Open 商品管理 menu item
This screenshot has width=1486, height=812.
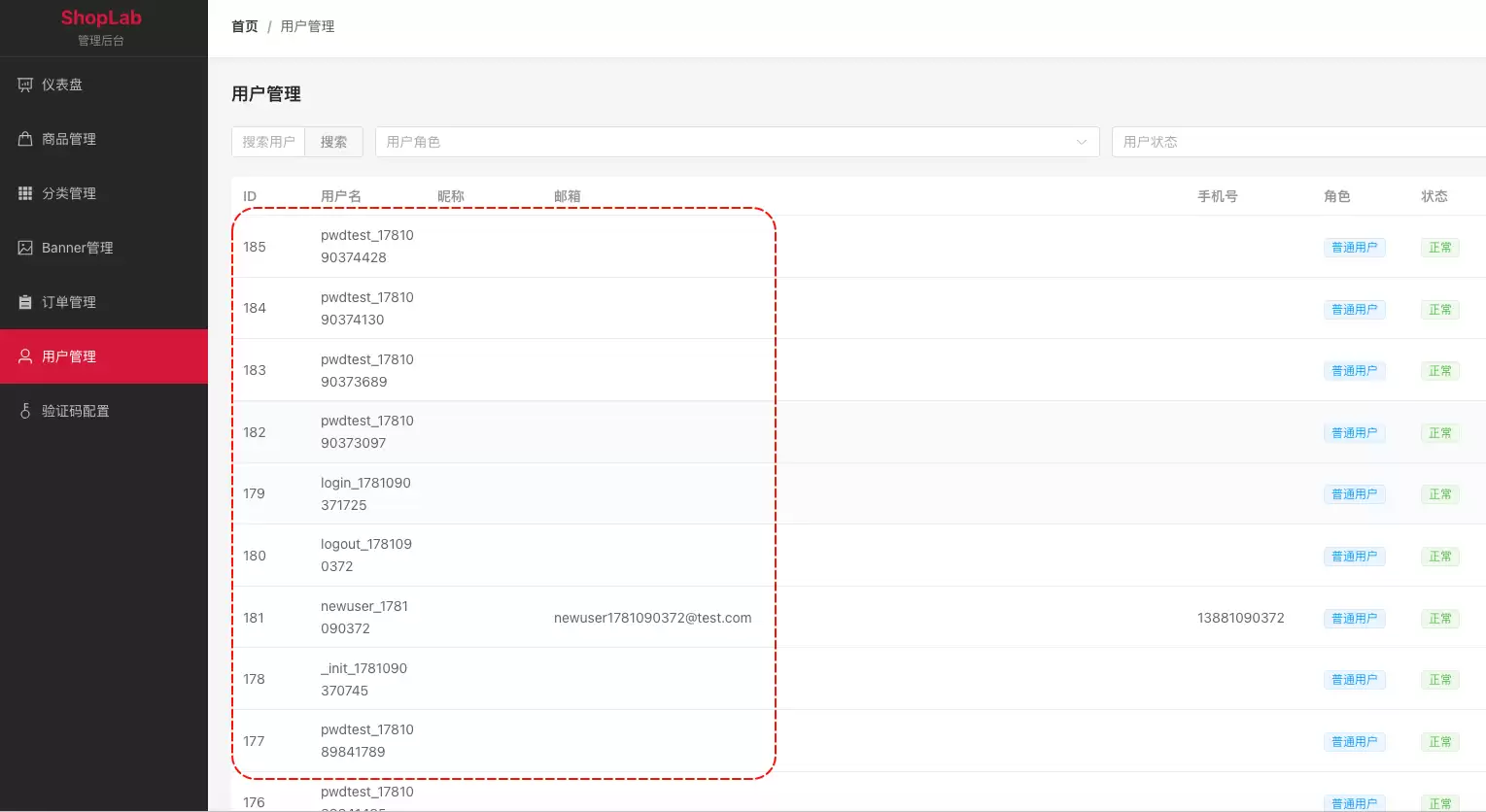104,139
